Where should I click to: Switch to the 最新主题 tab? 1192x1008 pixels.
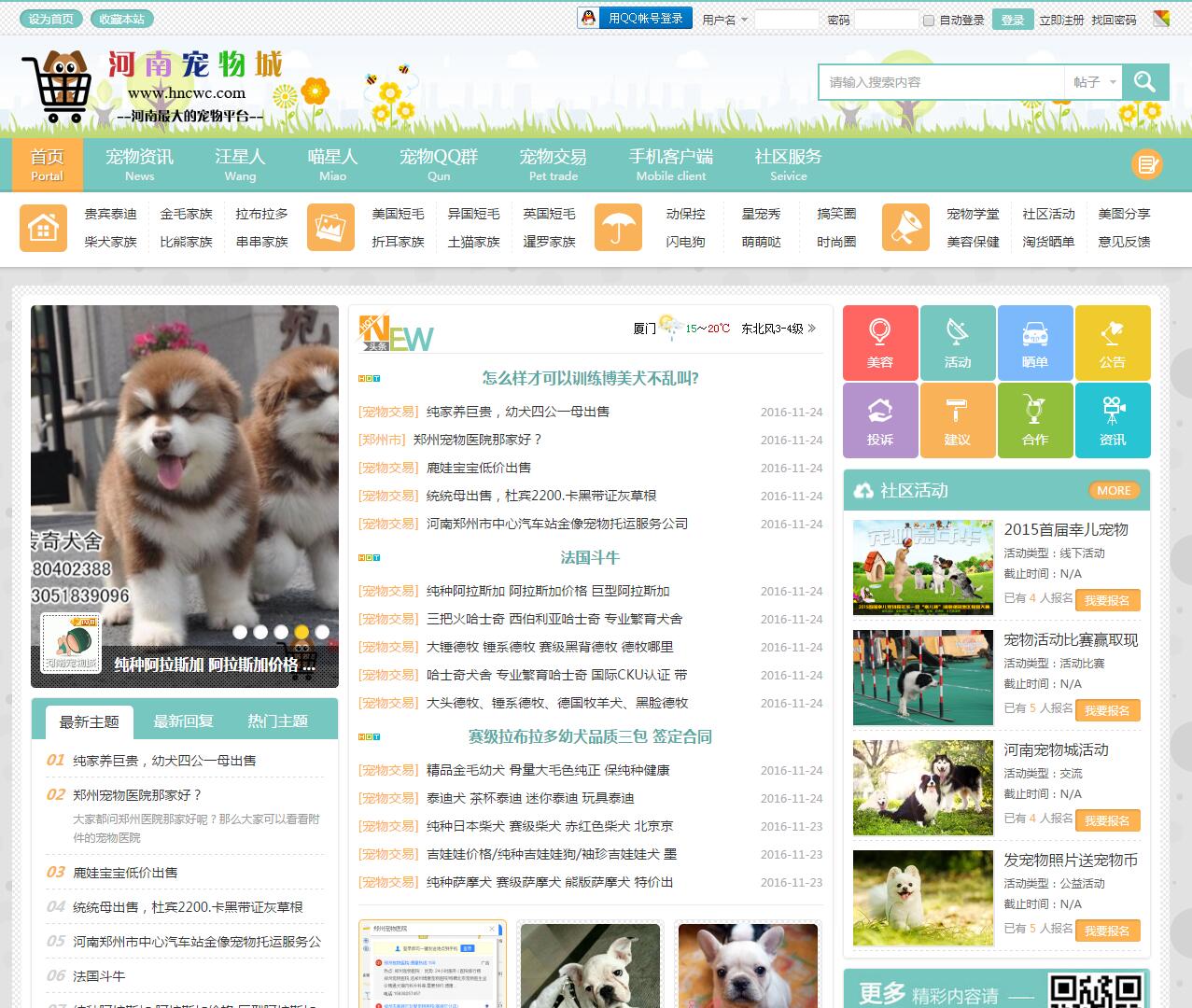[90, 722]
